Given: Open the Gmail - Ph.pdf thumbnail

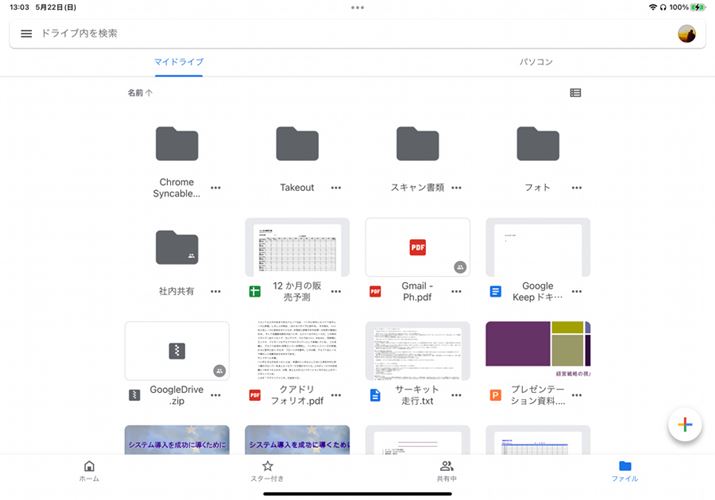Looking at the screenshot, I should pyautogui.click(x=418, y=247).
